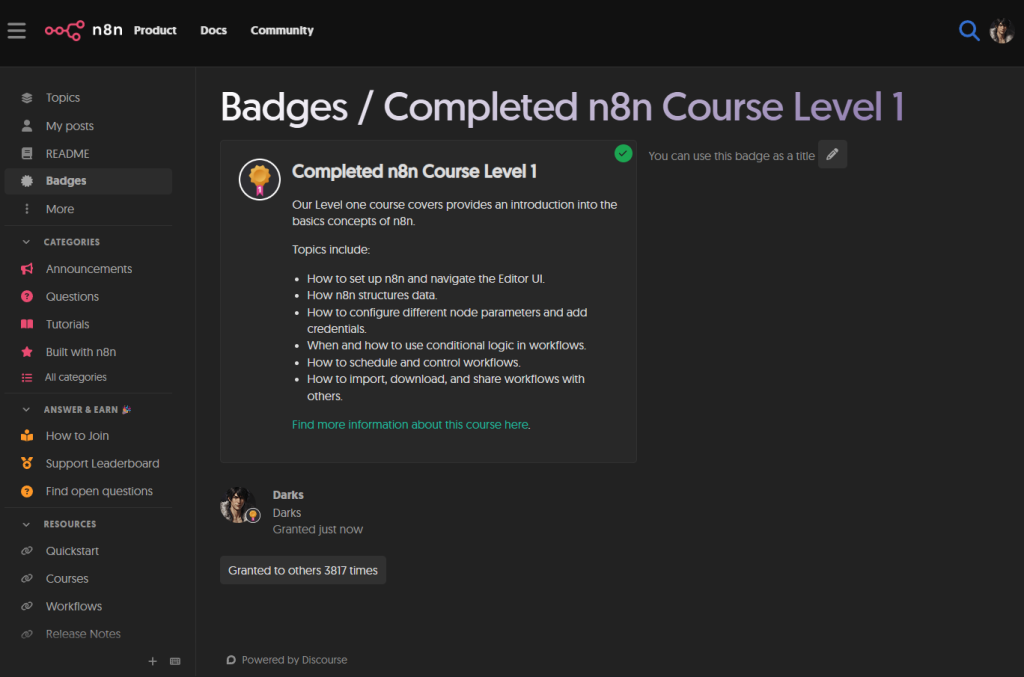Viewport: 1024px width, 677px height.
Task: Click the plus icon in sidebar footer
Action: pos(153,661)
